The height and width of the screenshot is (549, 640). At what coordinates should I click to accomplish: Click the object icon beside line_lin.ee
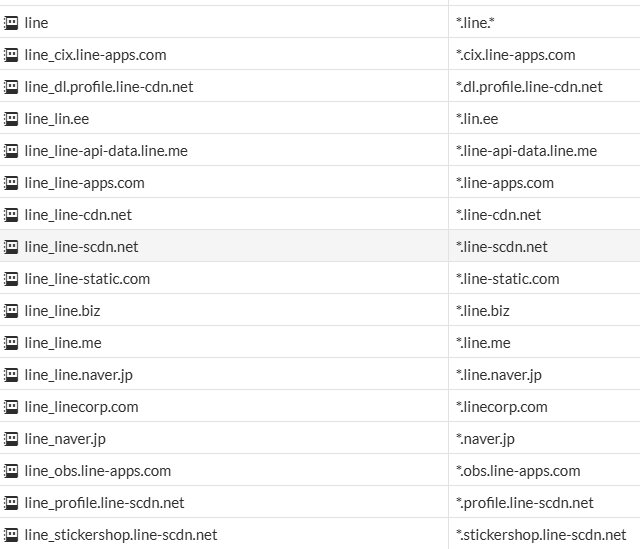tap(11, 119)
